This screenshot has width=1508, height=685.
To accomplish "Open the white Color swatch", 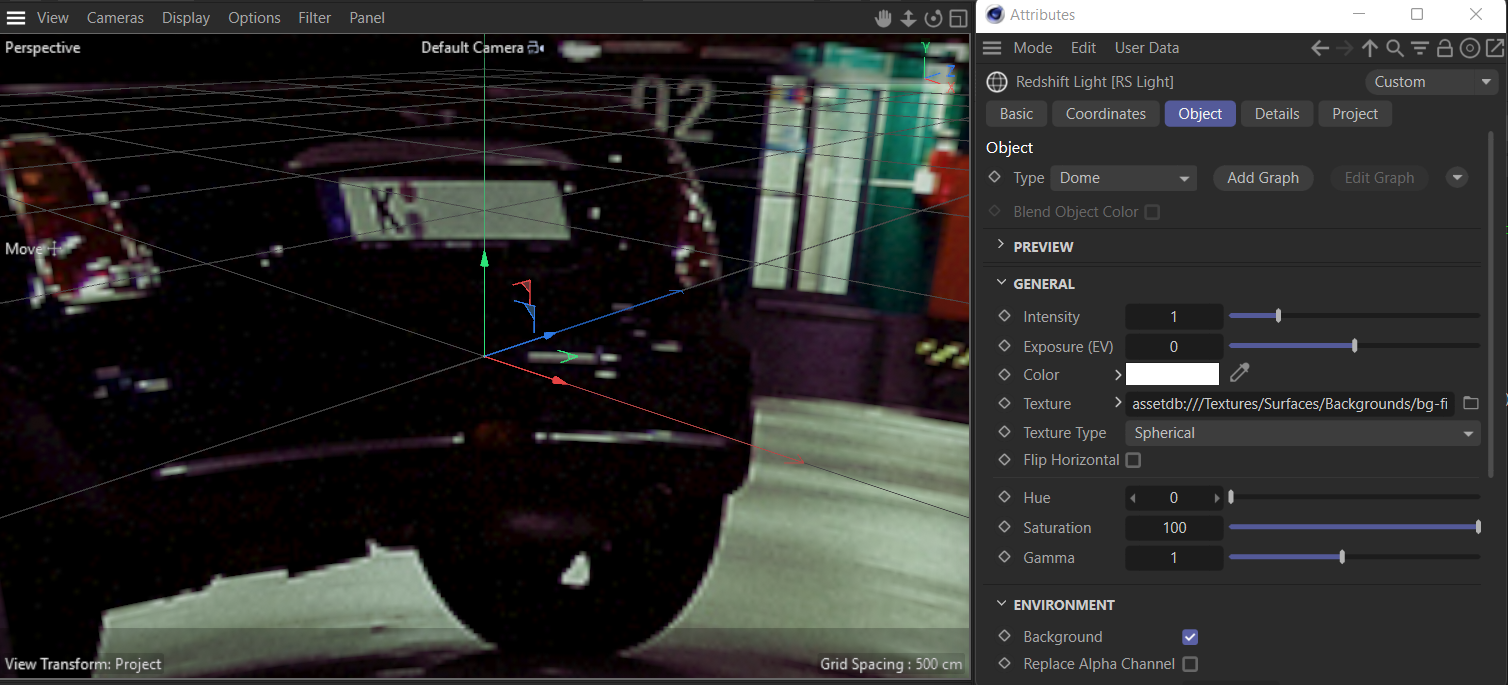I will click(1172, 375).
